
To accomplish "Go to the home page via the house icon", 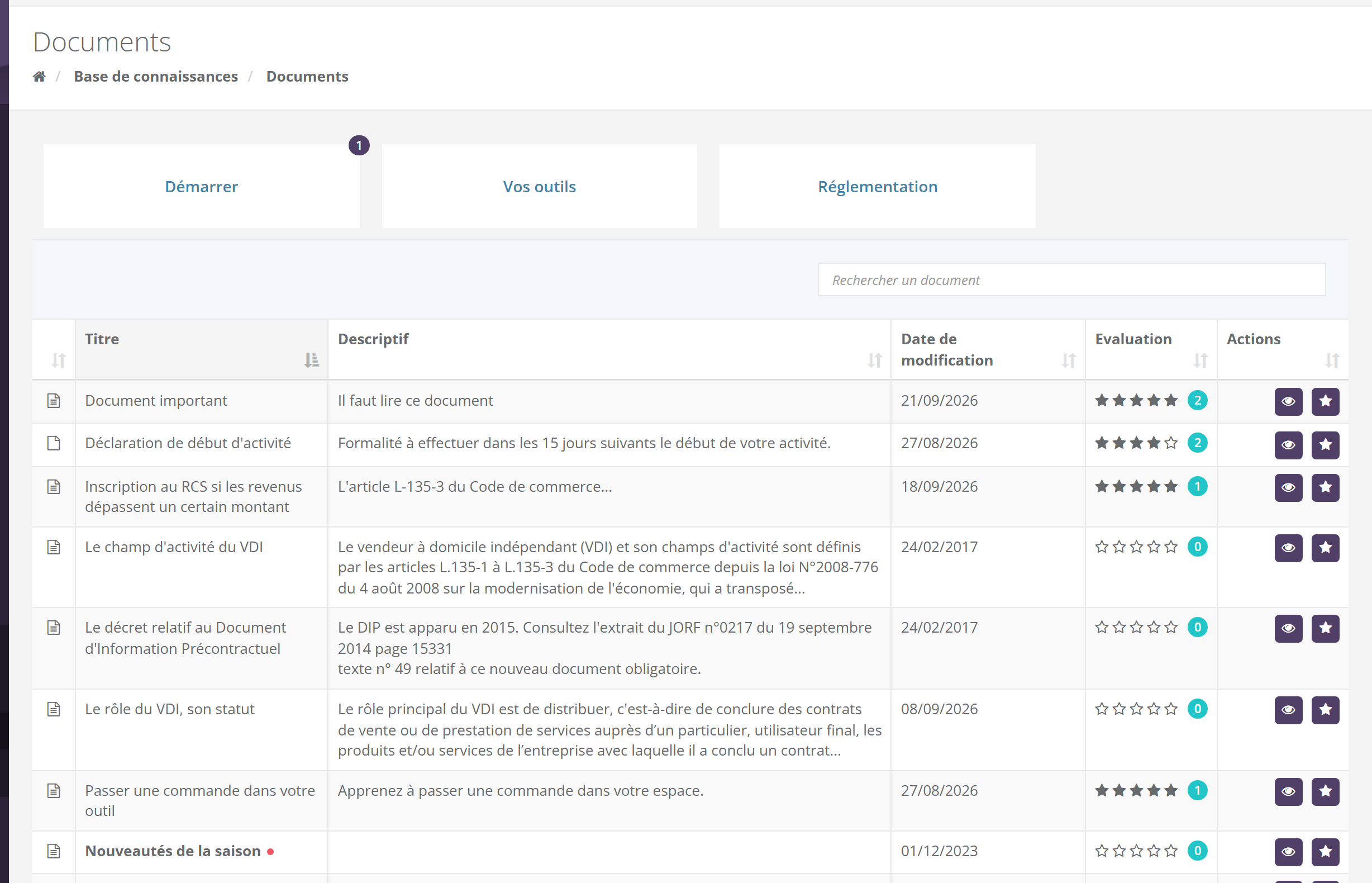I will (39, 76).
